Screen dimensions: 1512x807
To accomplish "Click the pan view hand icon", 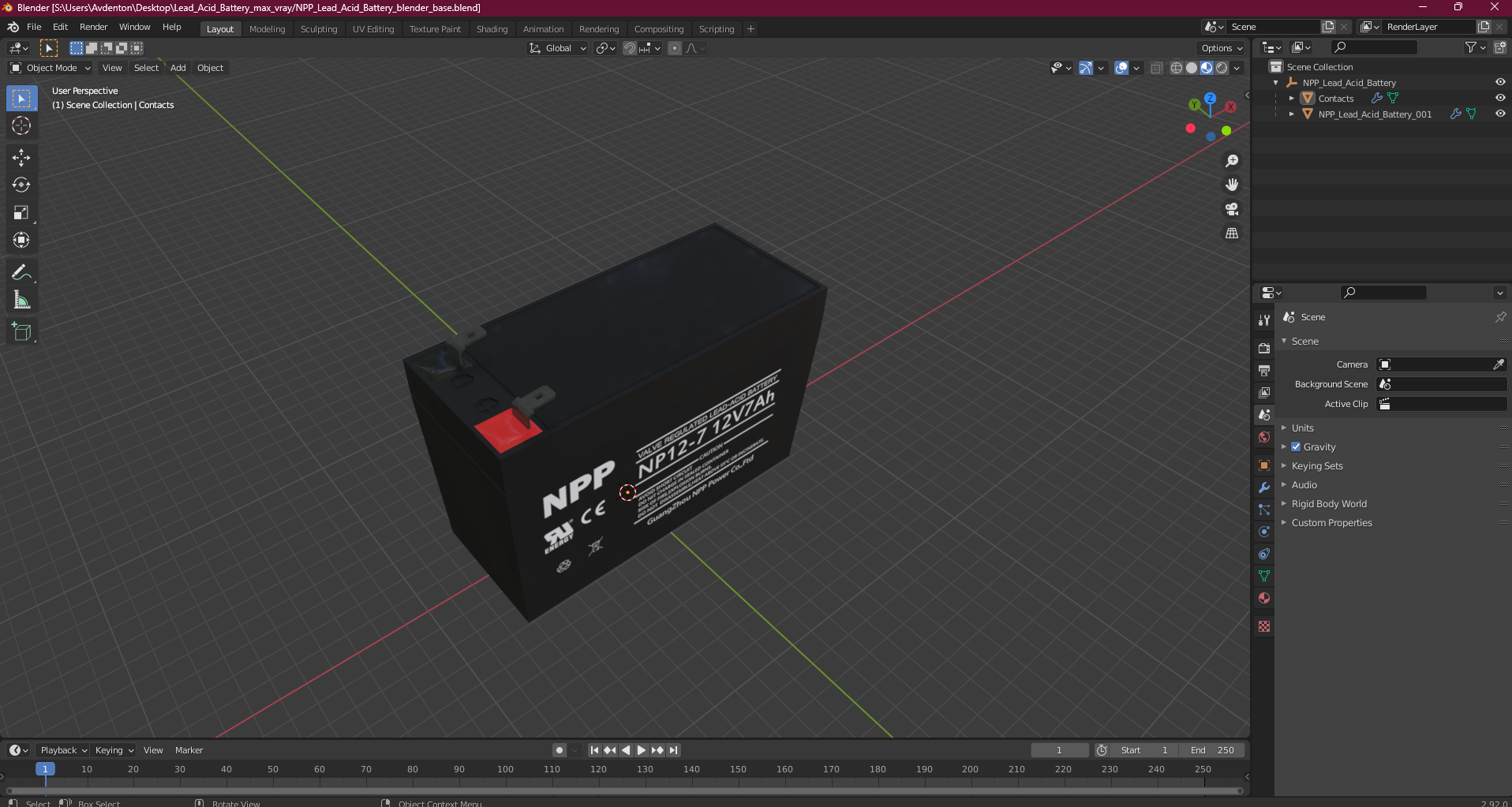I will [x=1231, y=185].
